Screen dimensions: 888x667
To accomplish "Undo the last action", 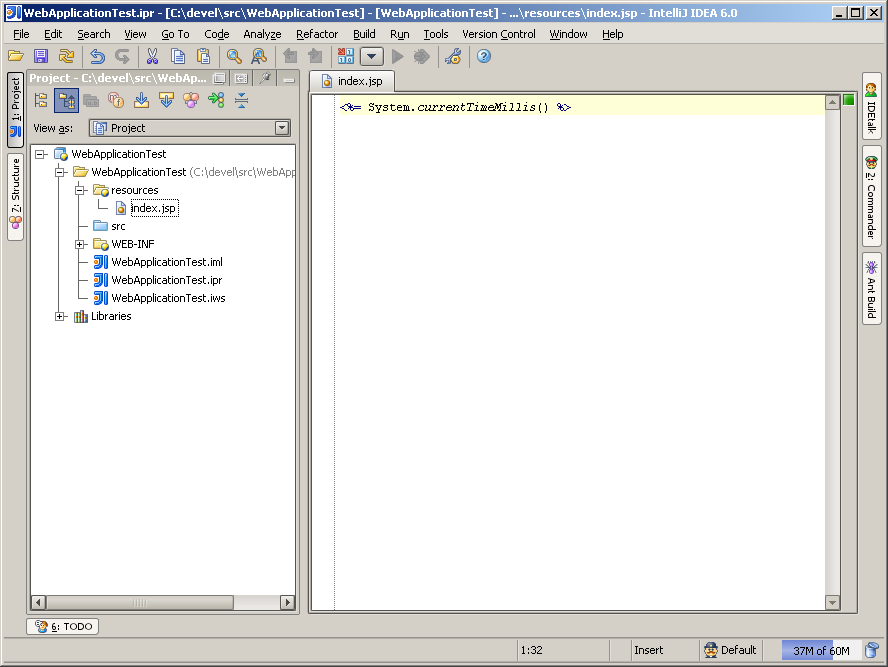I will click(x=97, y=56).
